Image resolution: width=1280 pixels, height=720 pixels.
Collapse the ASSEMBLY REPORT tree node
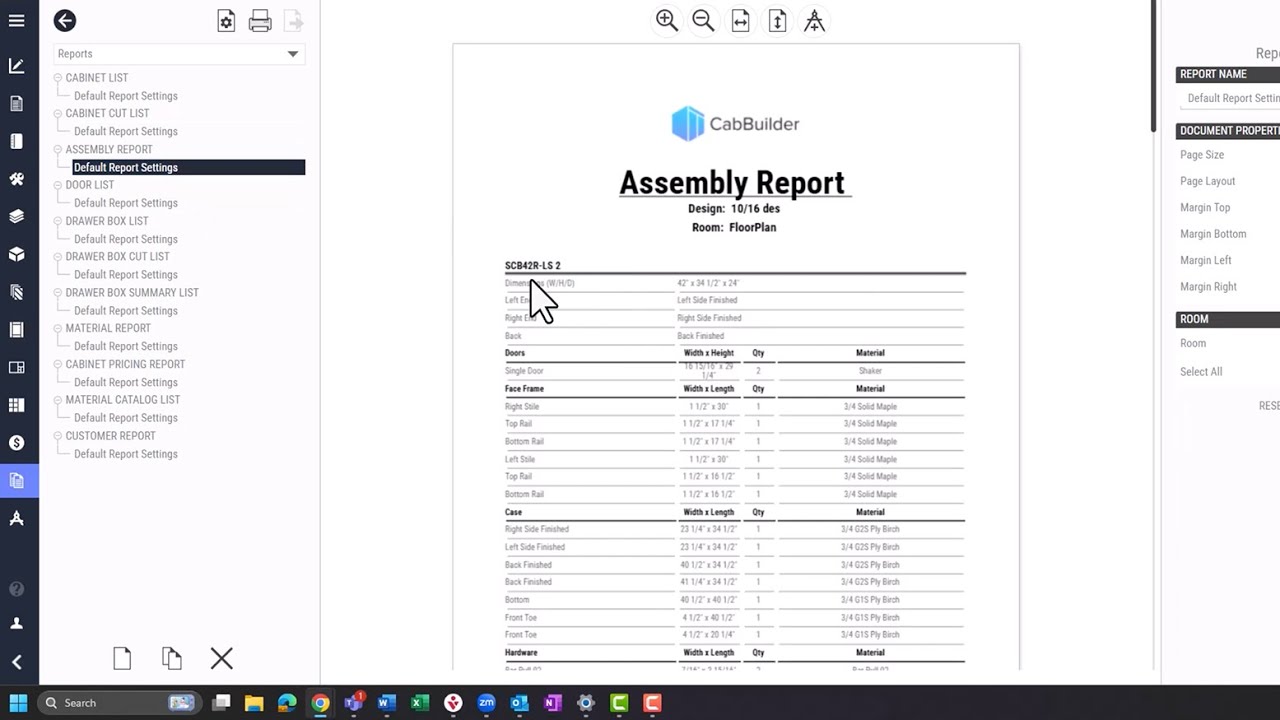coord(57,150)
